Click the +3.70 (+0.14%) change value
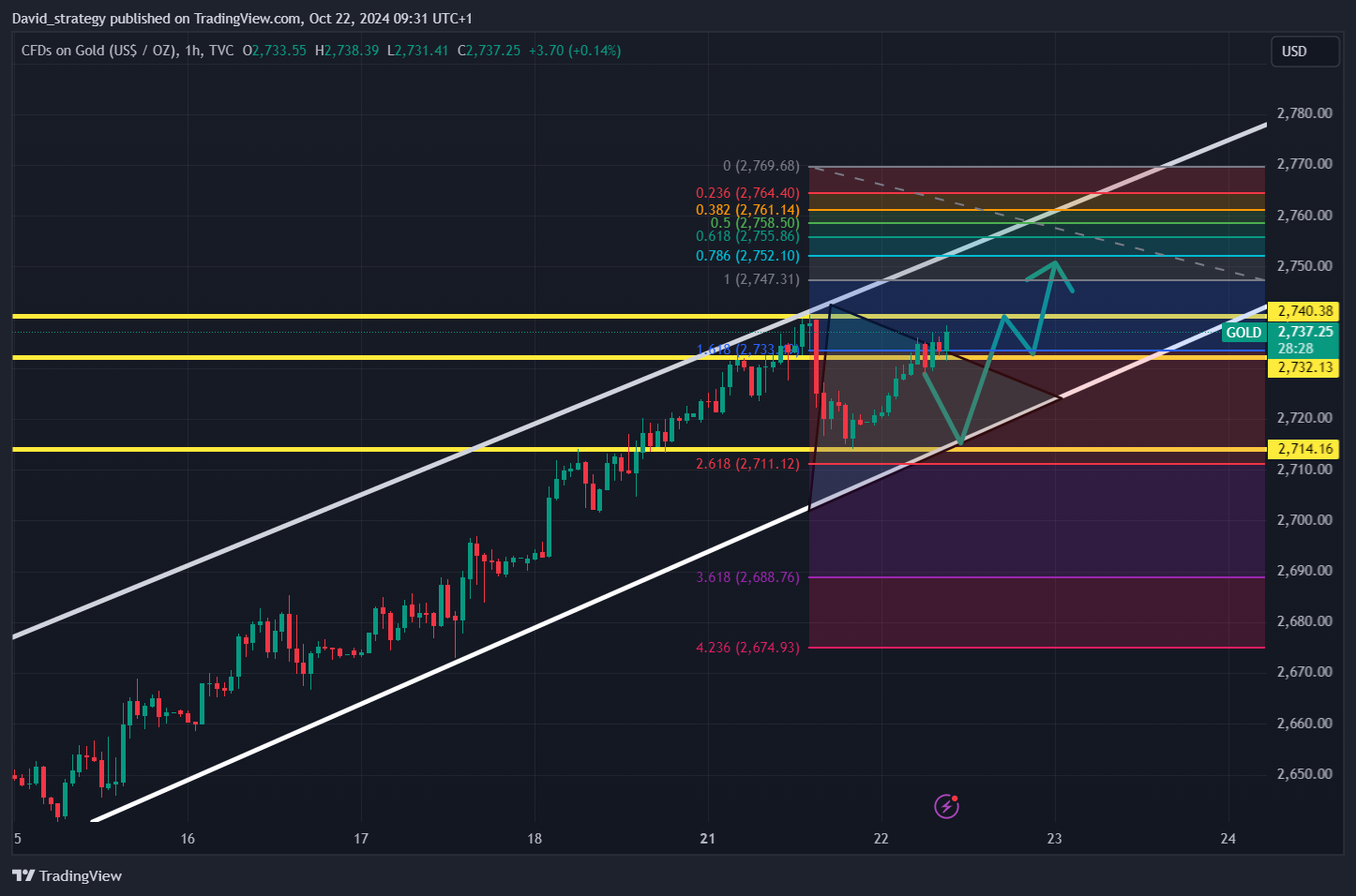The image size is (1356, 896). 575,51
